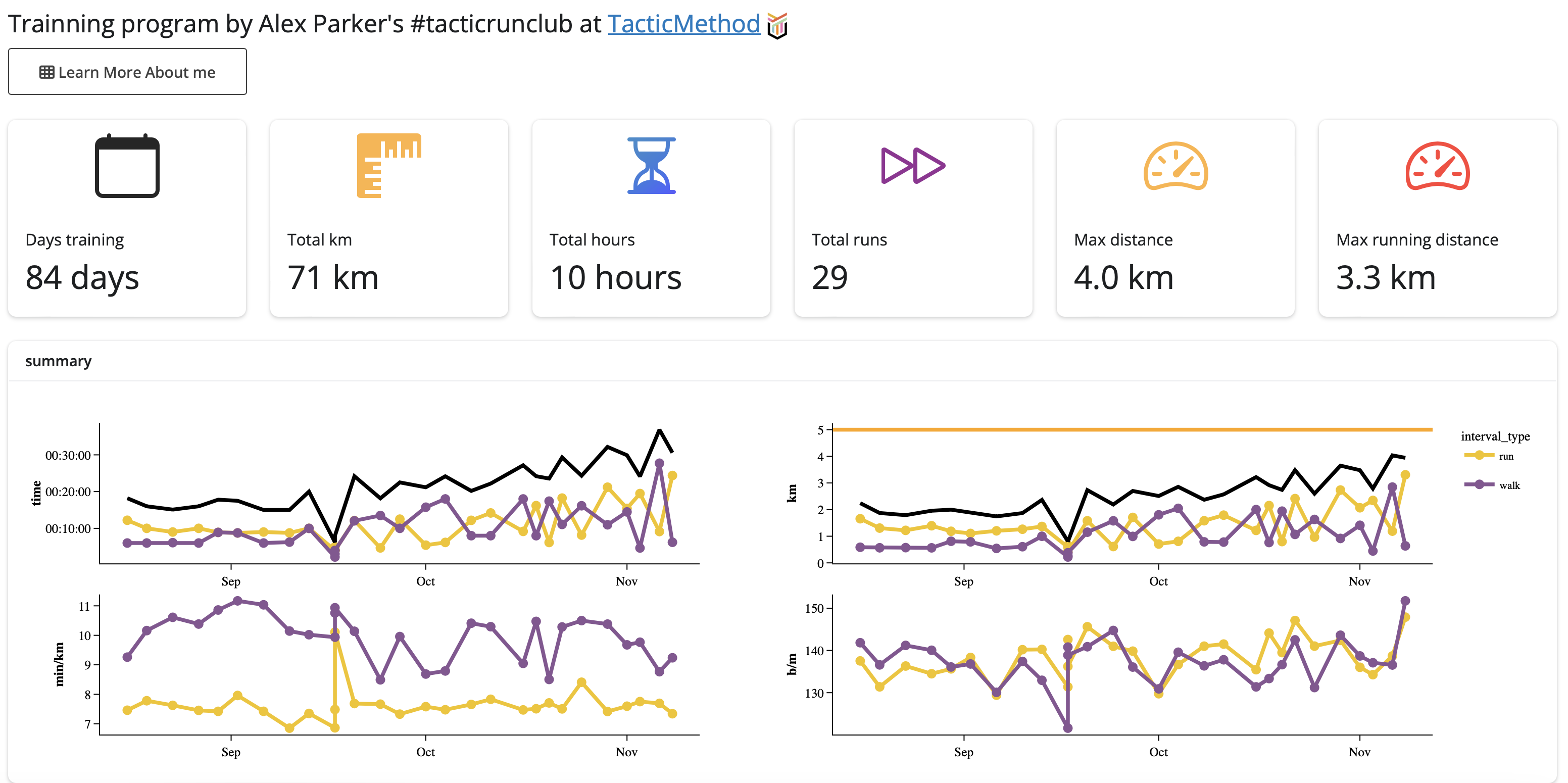Click the calendar icon above Days training

(x=127, y=166)
